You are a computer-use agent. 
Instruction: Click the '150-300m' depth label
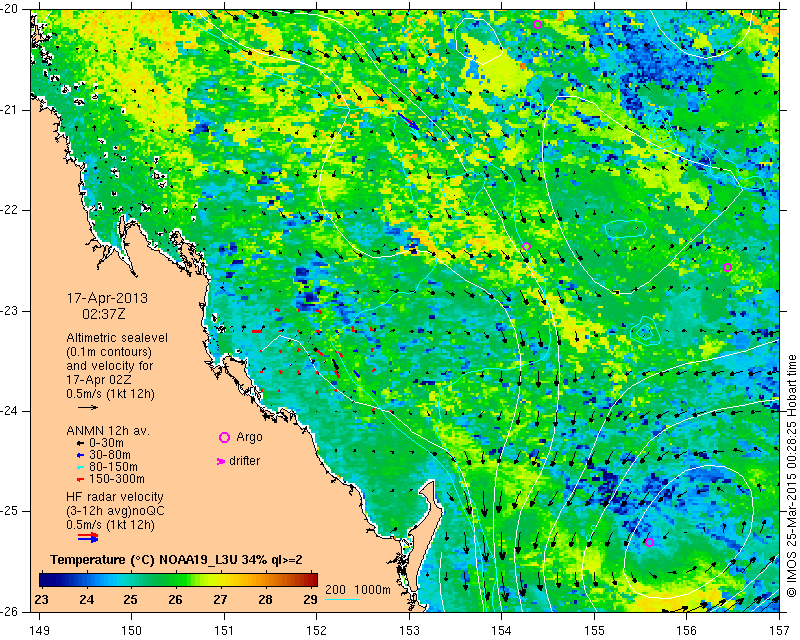[116, 479]
